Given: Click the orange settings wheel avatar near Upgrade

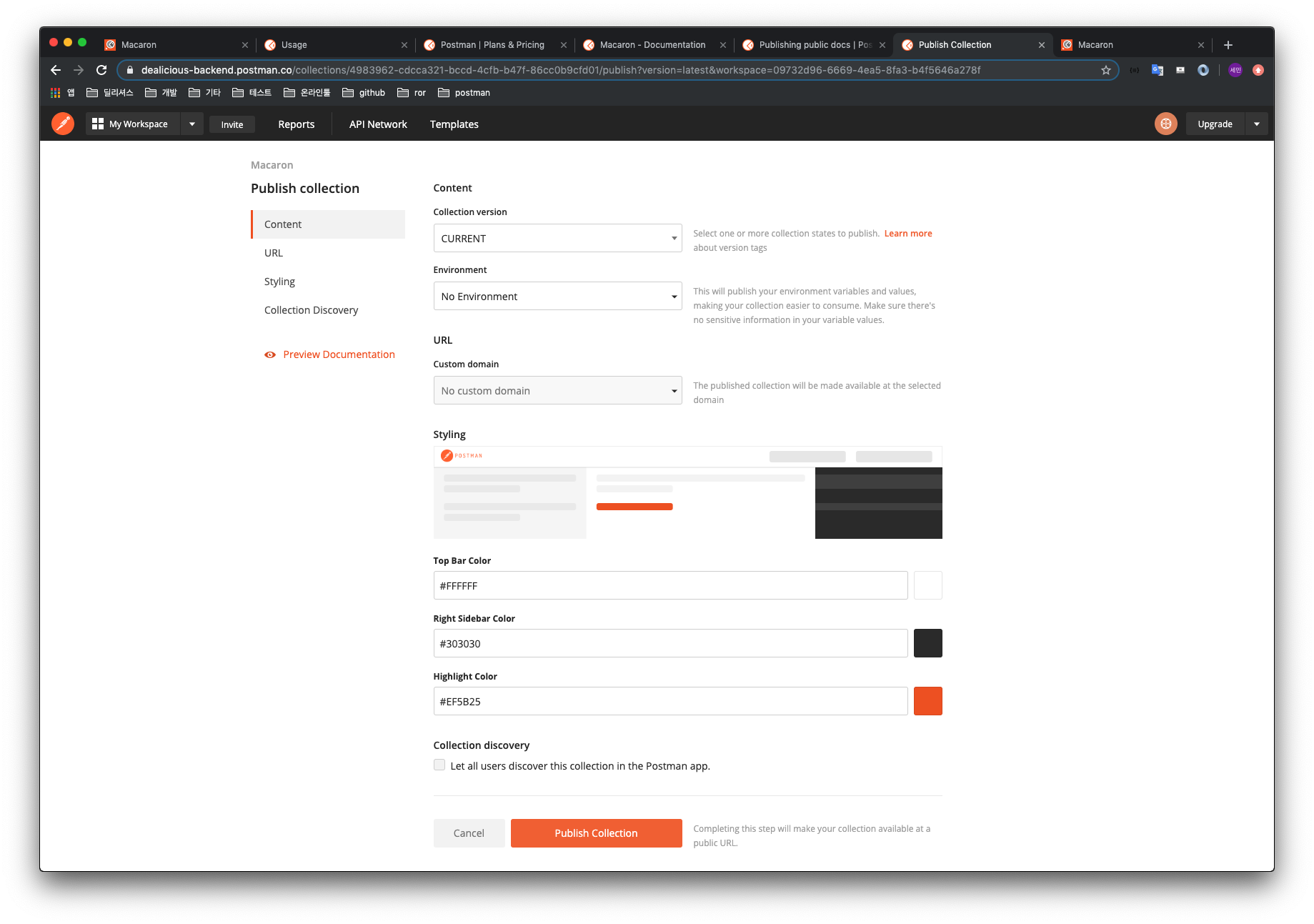Looking at the screenshot, I should pos(1165,123).
